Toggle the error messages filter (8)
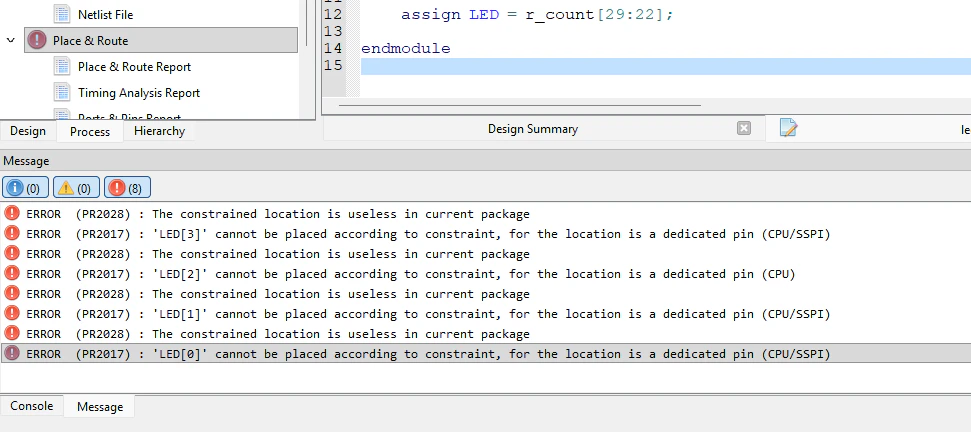Screen dimensions: 971x432 point(127,187)
